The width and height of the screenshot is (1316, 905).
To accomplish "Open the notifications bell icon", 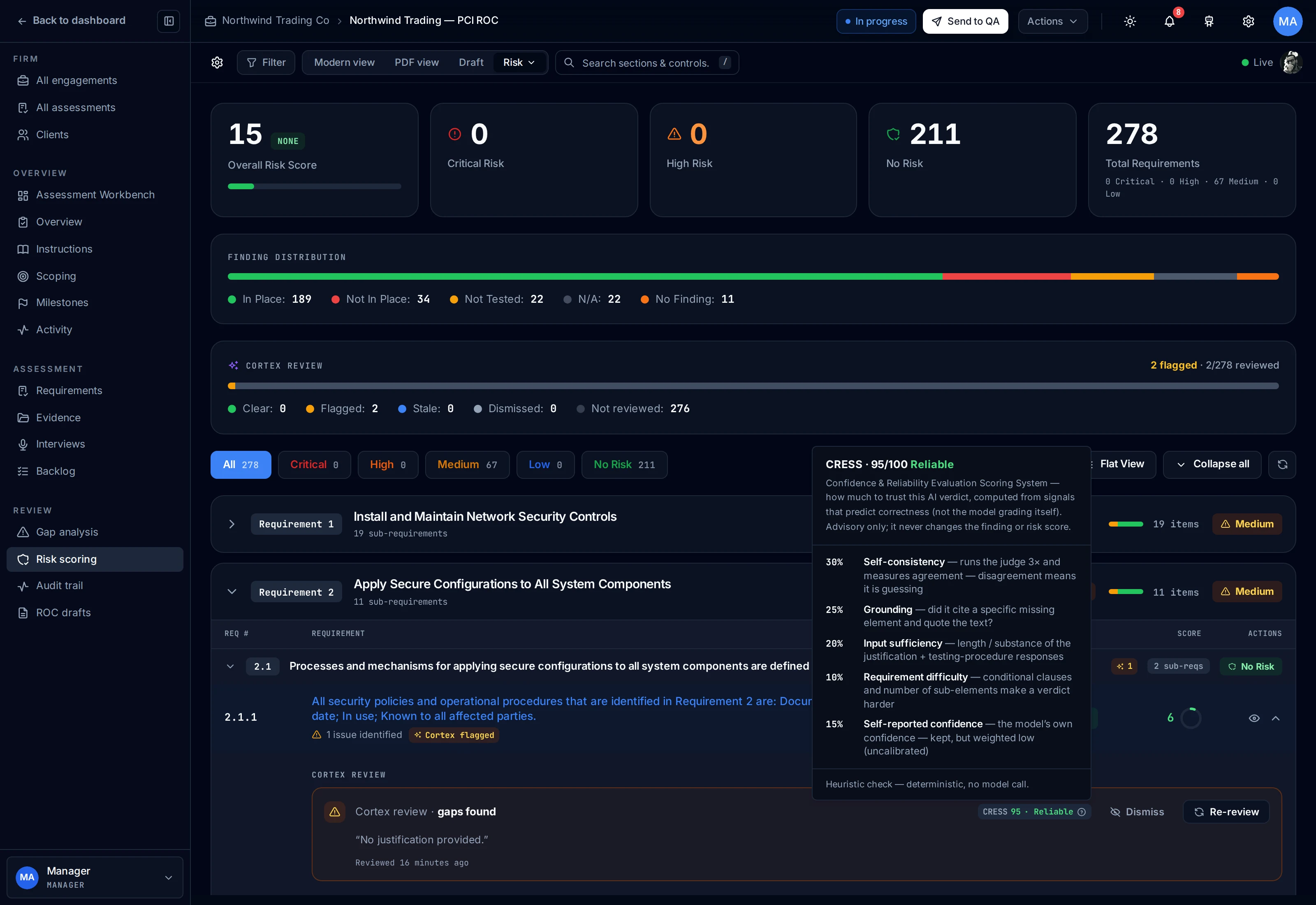I will 1169,21.
